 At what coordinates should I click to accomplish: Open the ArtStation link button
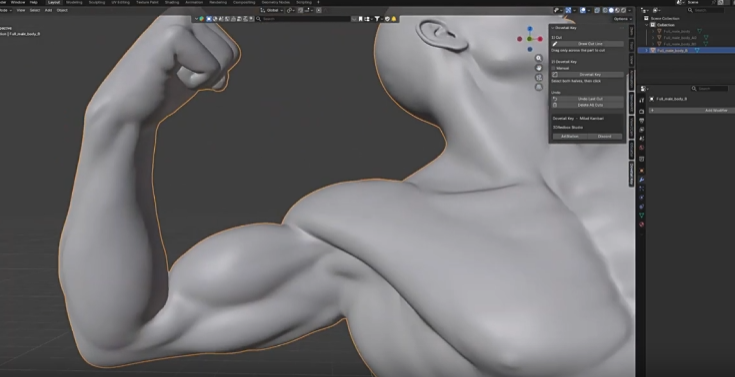click(x=569, y=136)
